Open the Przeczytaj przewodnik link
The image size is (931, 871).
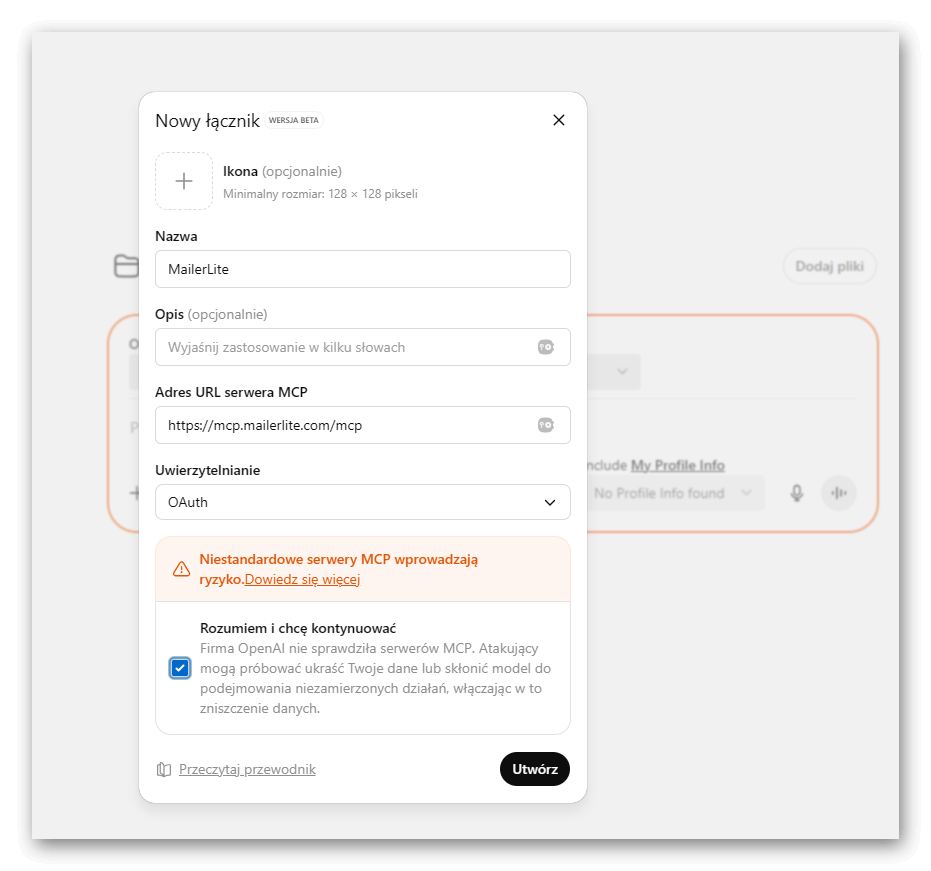coord(247,769)
